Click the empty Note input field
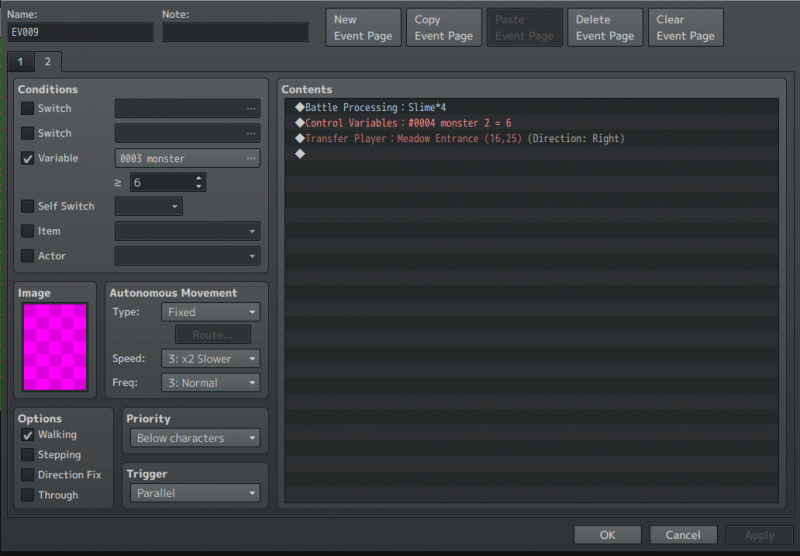This screenshot has height=556, width=800. [236, 32]
